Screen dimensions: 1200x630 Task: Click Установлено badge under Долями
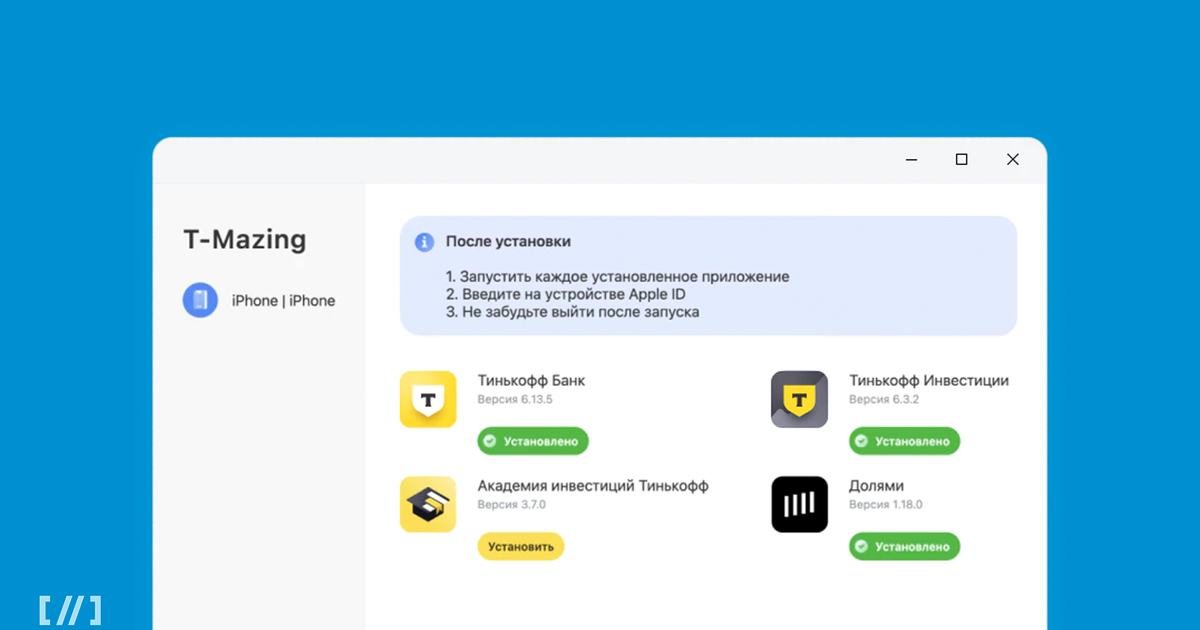[x=904, y=546]
